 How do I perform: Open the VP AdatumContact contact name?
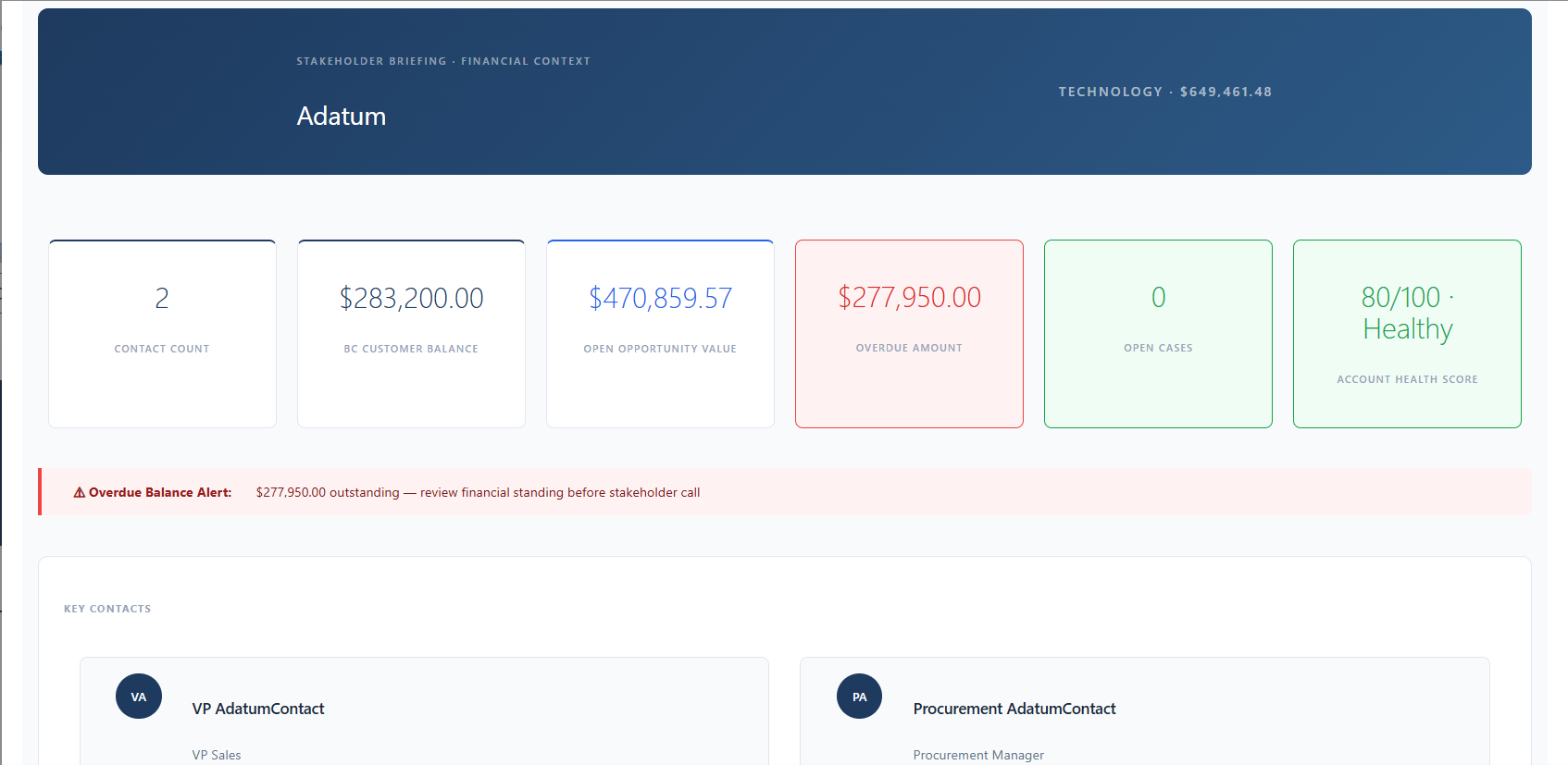tap(258, 709)
